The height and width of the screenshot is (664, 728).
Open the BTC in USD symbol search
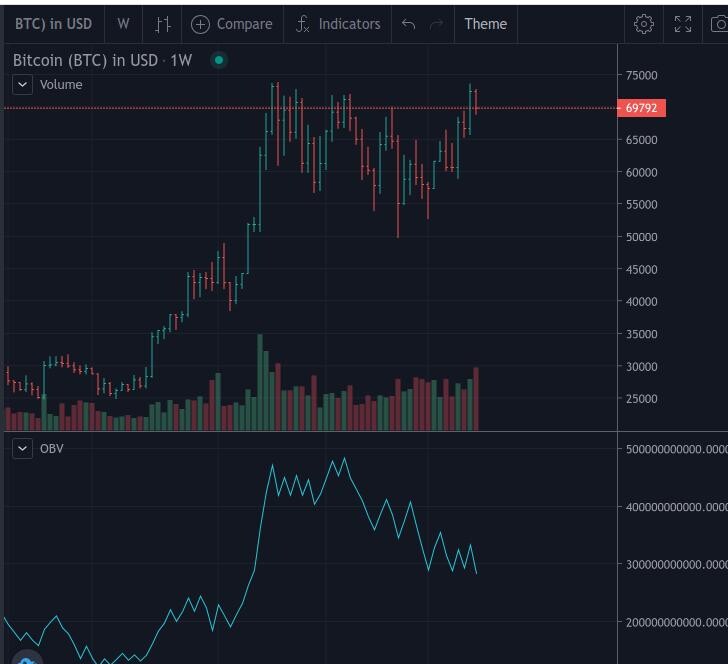(x=54, y=24)
